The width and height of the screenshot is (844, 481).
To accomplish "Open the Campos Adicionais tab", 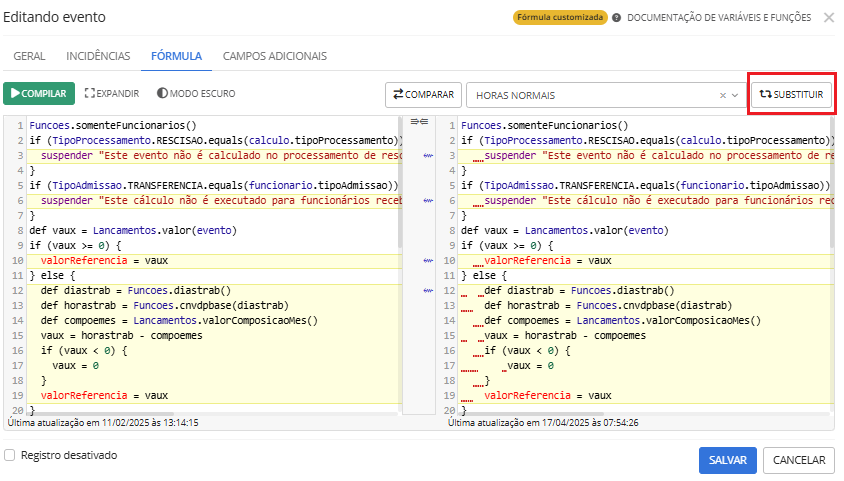I will (x=275, y=56).
